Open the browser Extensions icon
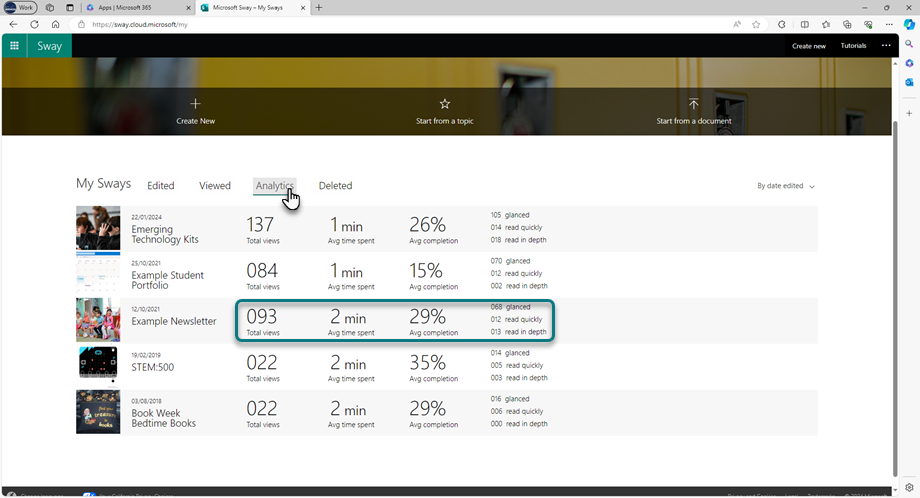Screen dimensions: 920x498 [x=782, y=24]
